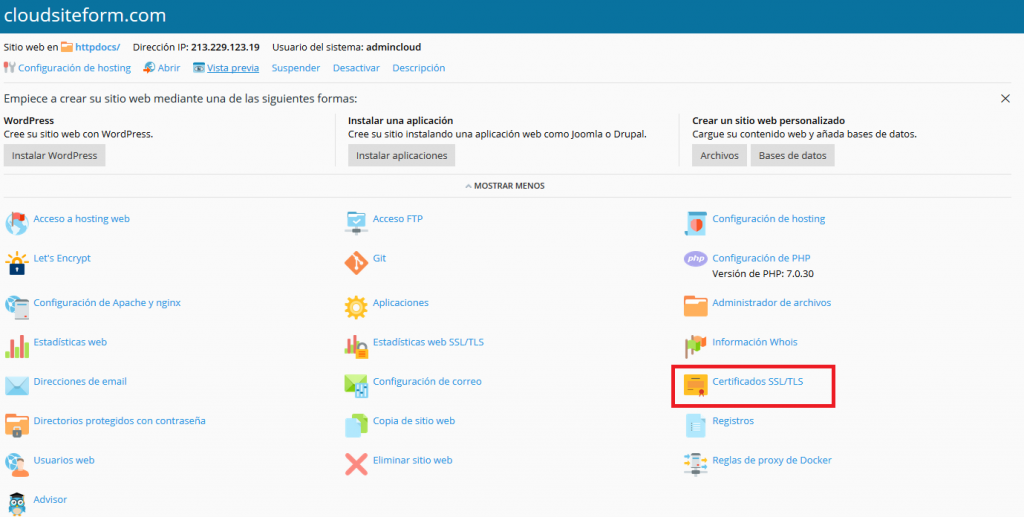Click the Direcciones de email envelope icon
This screenshot has height=517, width=1024.
[16, 386]
